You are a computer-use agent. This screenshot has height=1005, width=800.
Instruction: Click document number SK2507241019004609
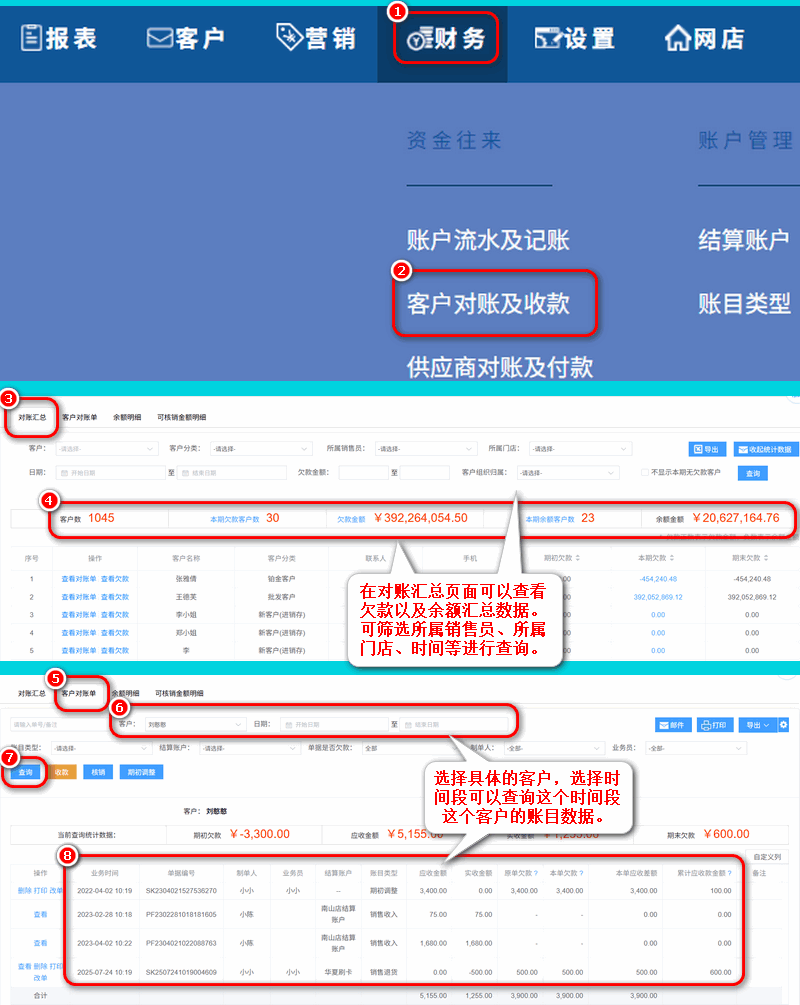pos(181,972)
